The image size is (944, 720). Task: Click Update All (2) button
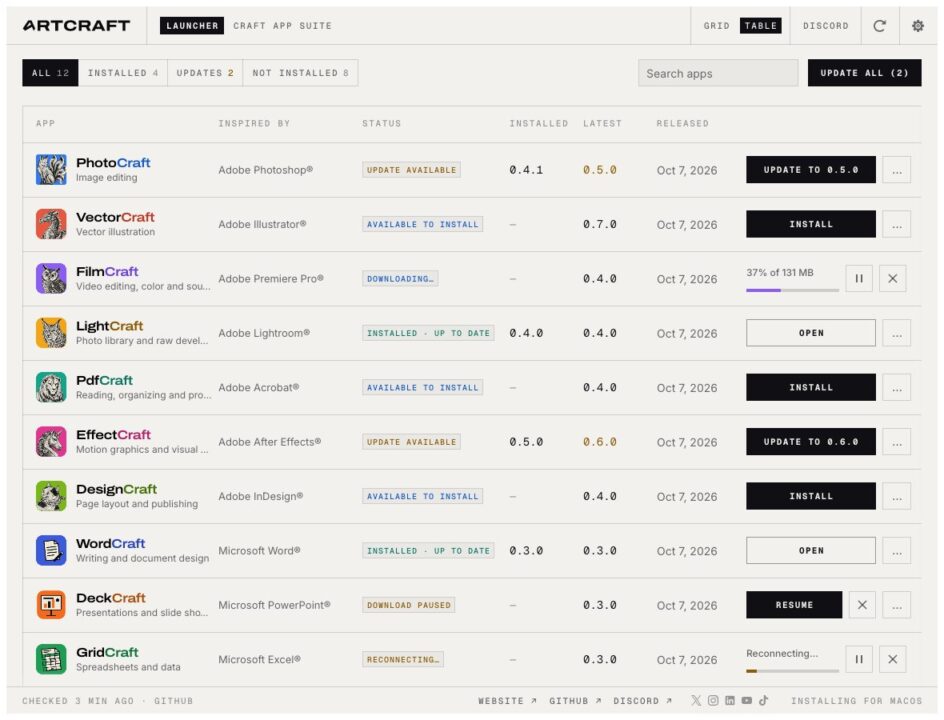(x=865, y=73)
